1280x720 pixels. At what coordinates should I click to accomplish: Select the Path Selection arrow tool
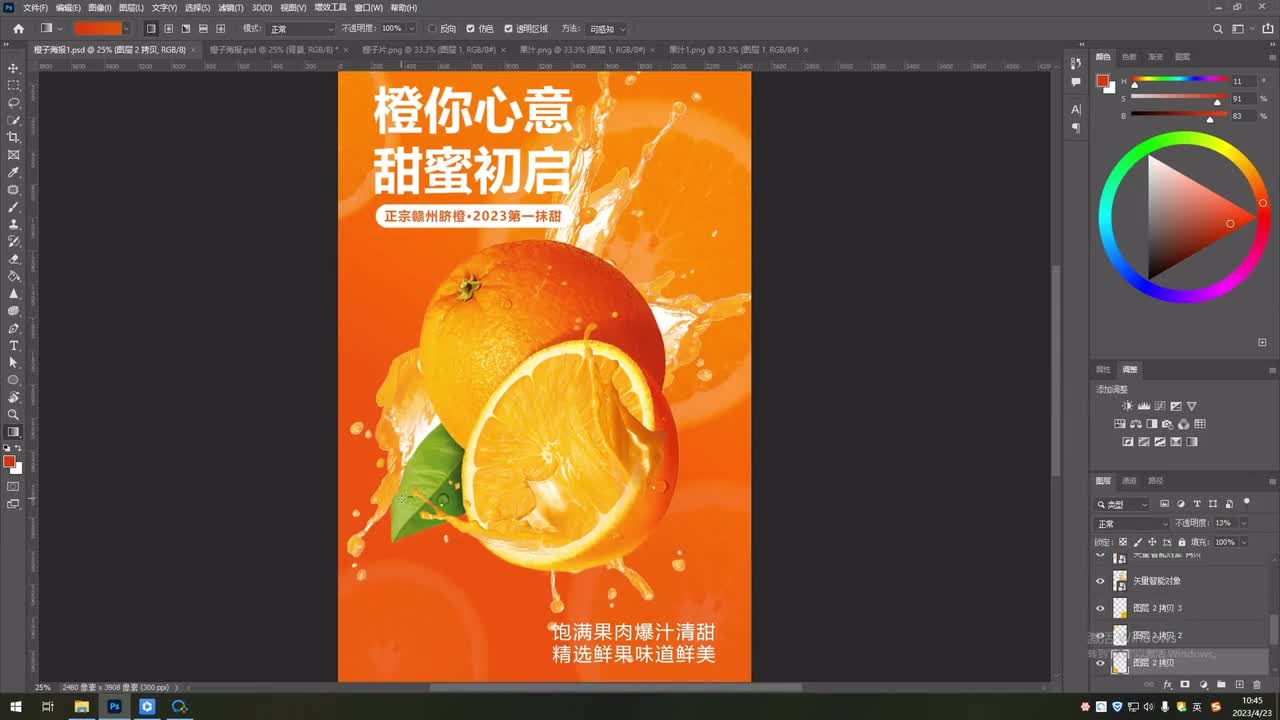(x=14, y=362)
